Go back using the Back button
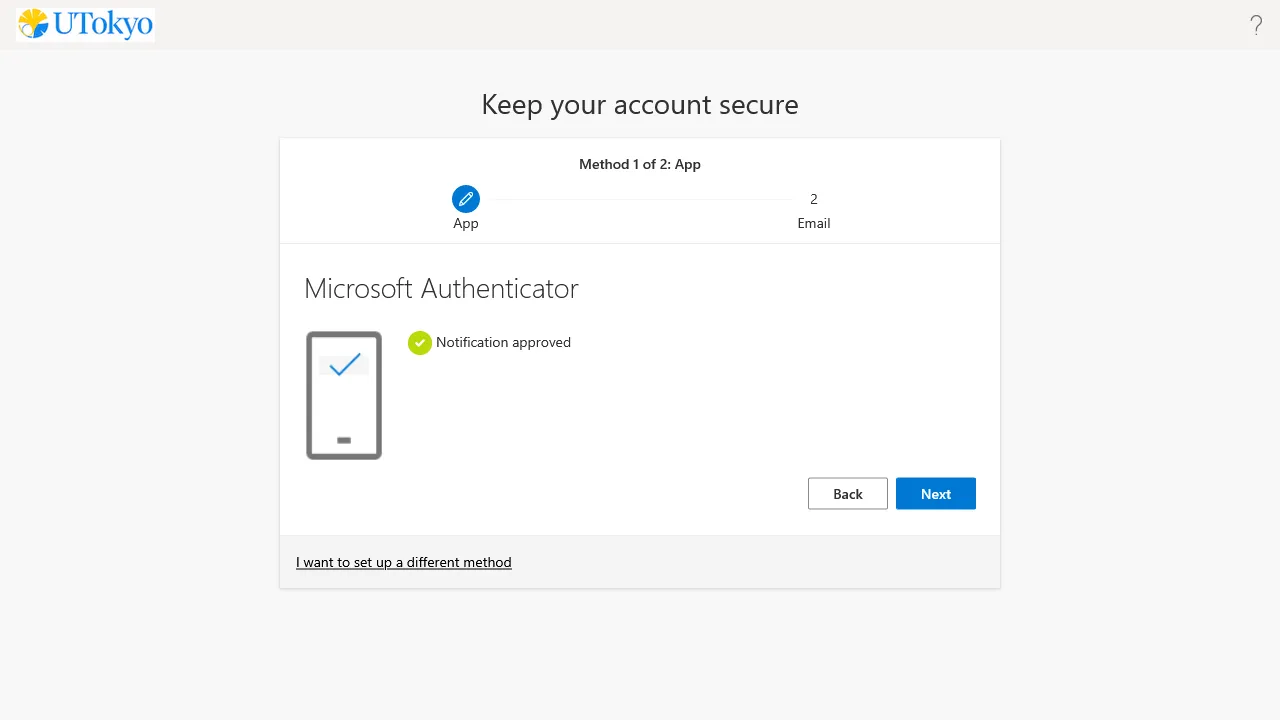This screenshot has height=720, width=1280. click(x=847, y=494)
